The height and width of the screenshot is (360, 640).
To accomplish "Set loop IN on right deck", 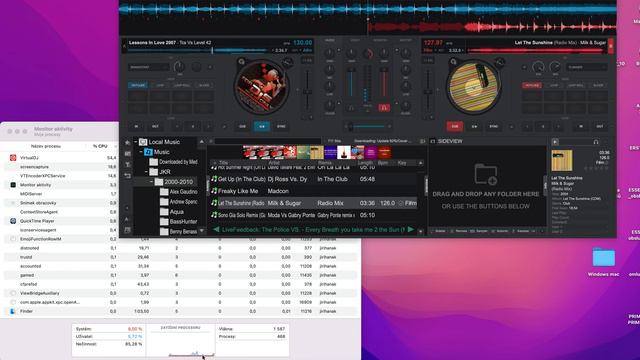I will [581, 127].
